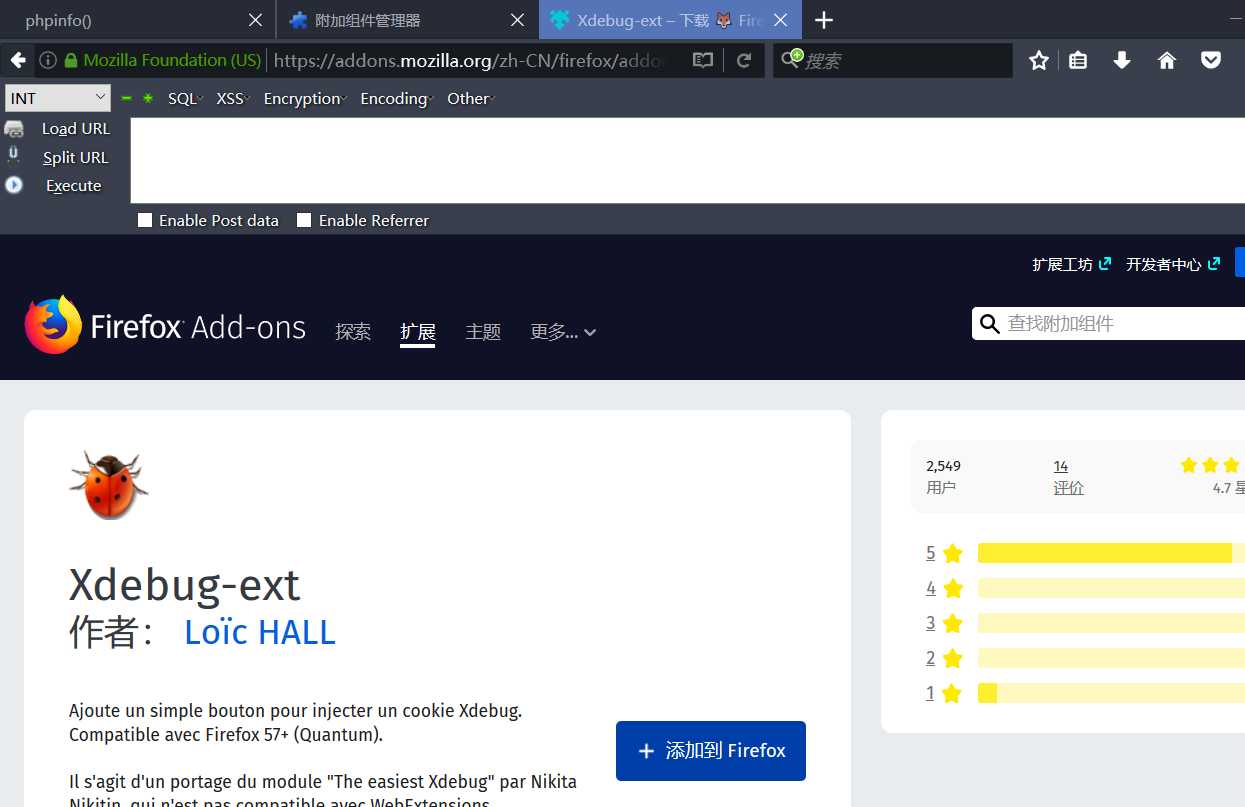Close the 附加组件管理器 tab
The width and height of the screenshot is (1245, 807).
(518, 20)
